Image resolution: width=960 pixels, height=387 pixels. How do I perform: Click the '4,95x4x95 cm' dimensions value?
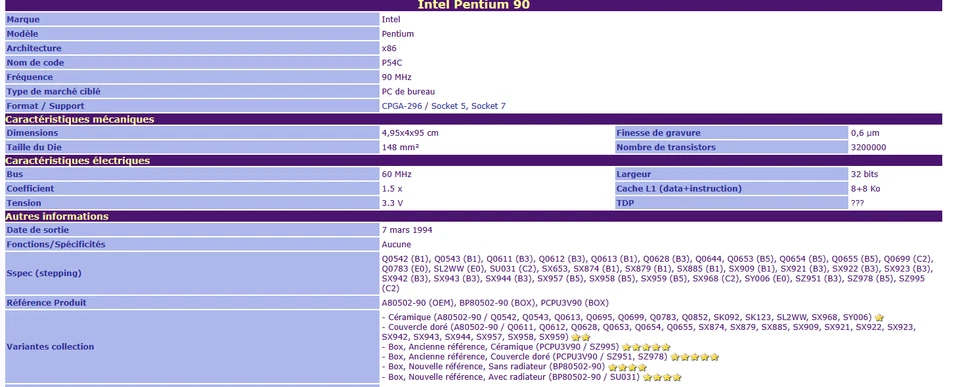tap(410, 133)
